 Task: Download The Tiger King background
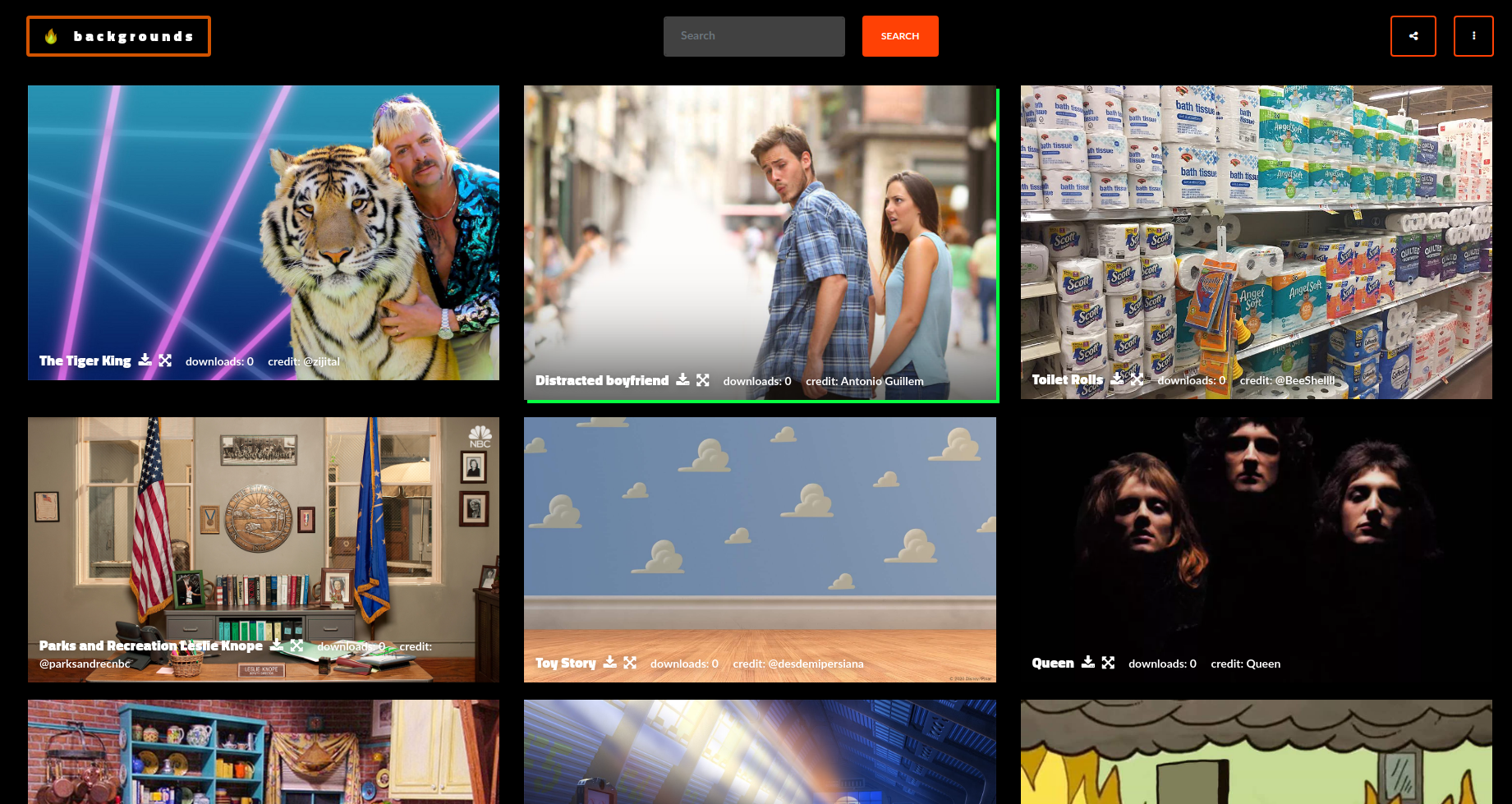coord(145,360)
